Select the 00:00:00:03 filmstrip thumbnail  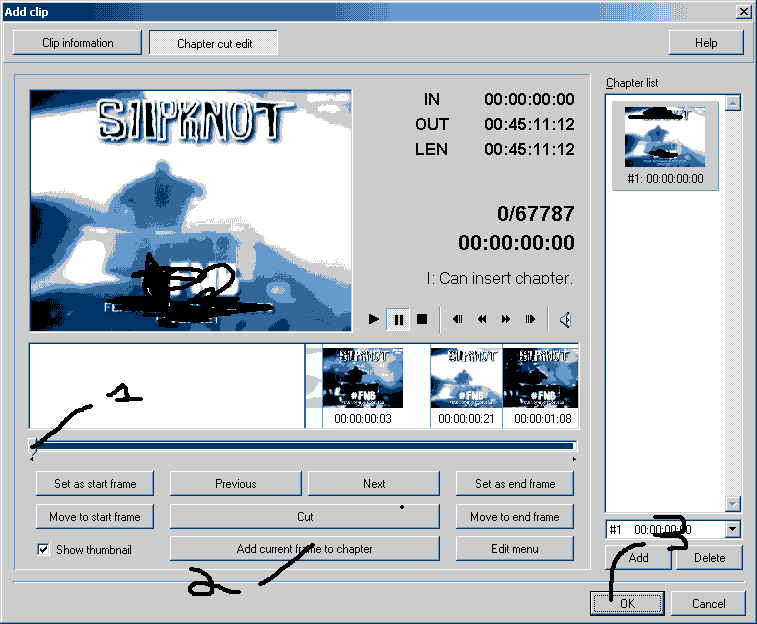tap(363, 386)
